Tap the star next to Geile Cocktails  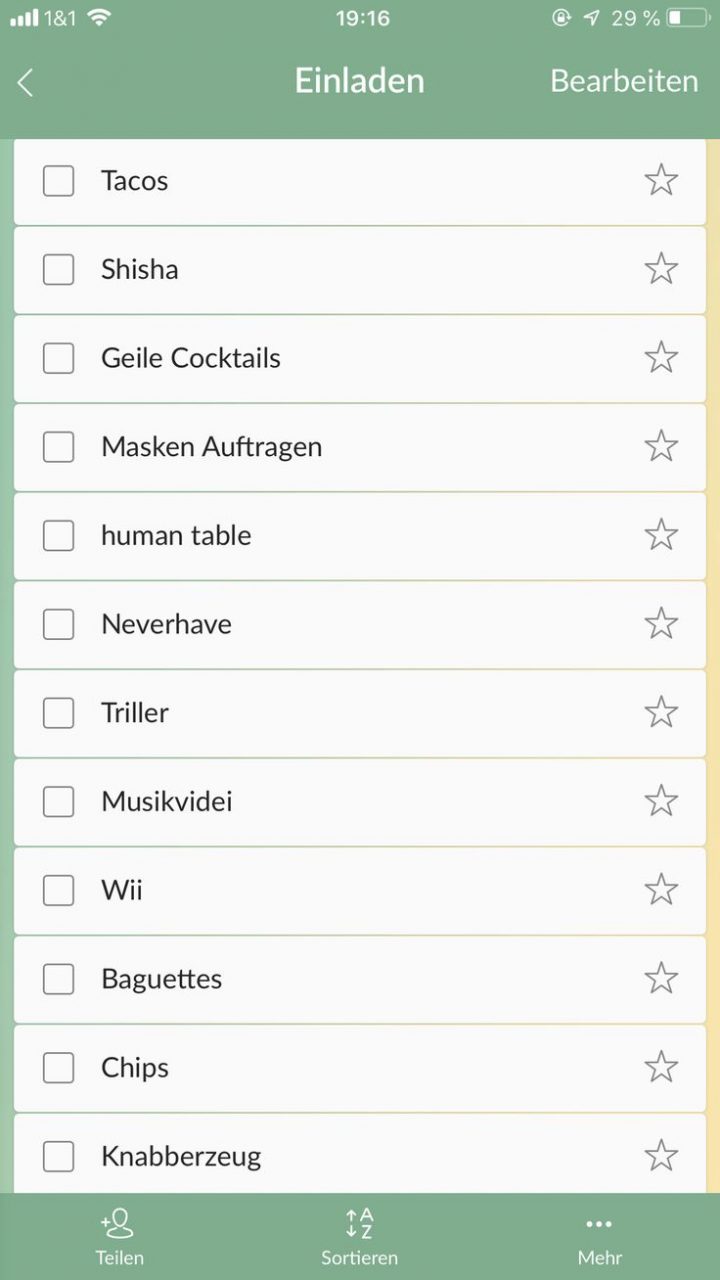coord(661,358)
